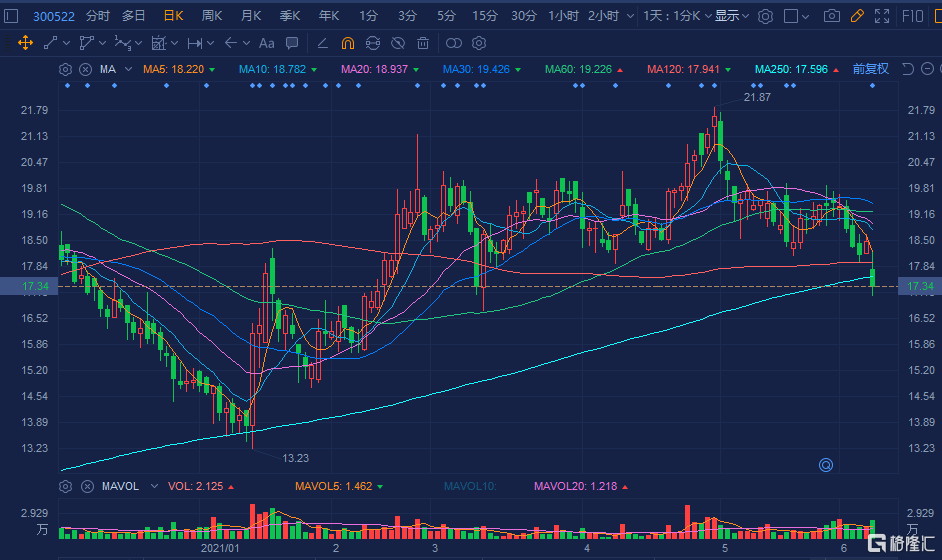
Task: Expand the 1天:1分K period dropdown
Action: (x=677, y=16)
